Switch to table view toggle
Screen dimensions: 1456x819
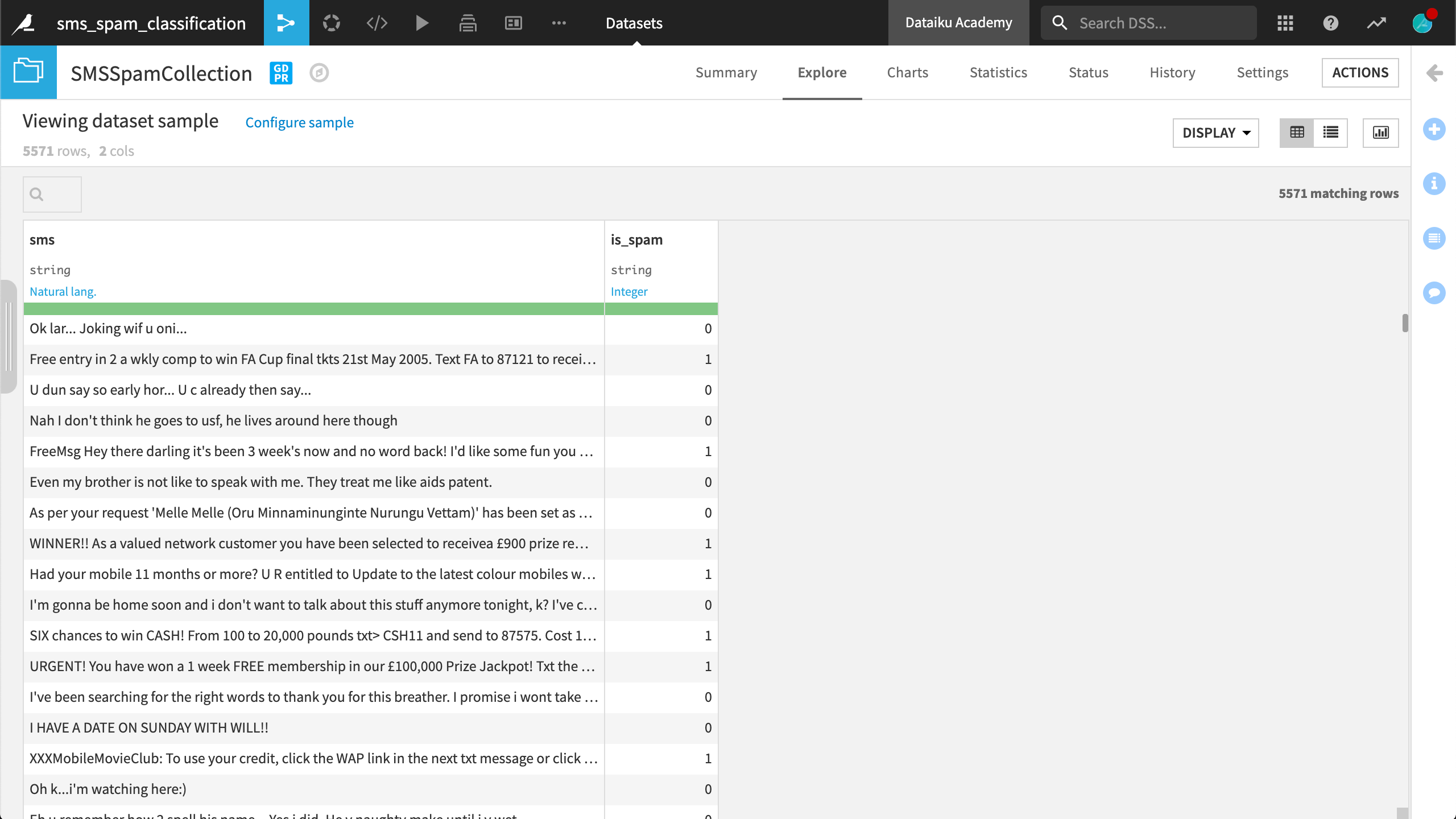[x=1297, y=133]
